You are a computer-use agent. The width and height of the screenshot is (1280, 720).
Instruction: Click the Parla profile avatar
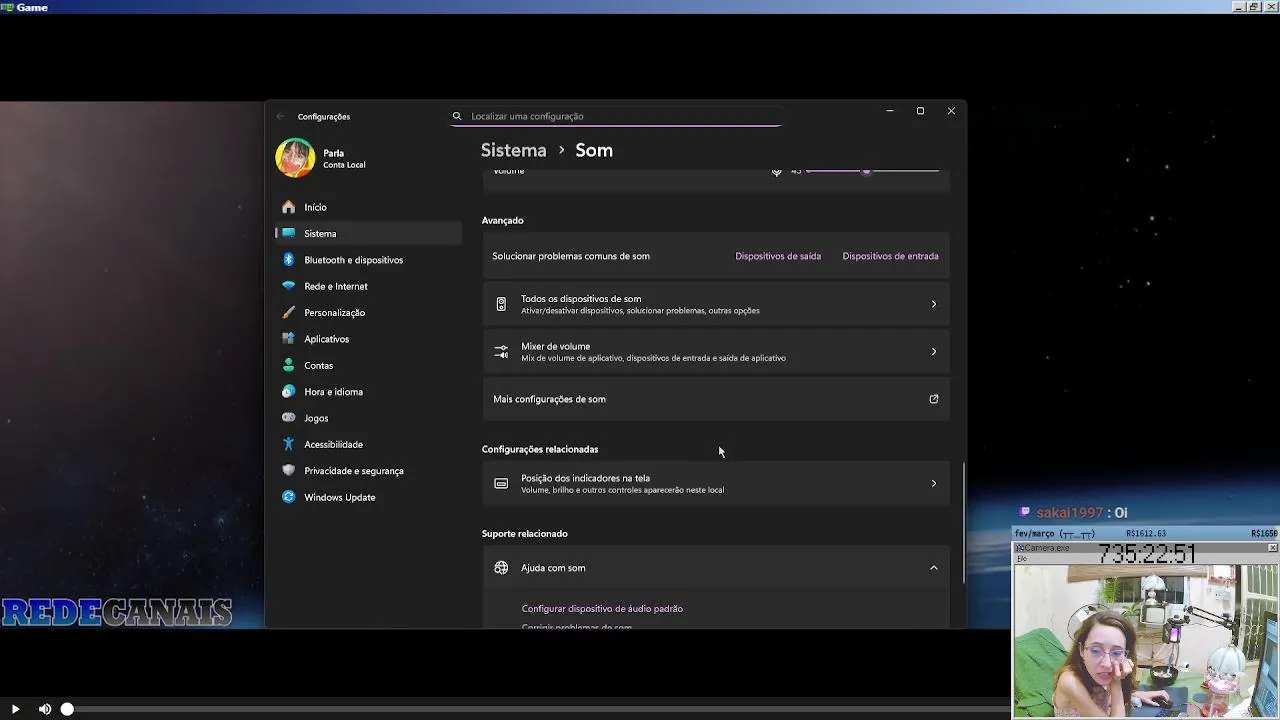[295, 158]
